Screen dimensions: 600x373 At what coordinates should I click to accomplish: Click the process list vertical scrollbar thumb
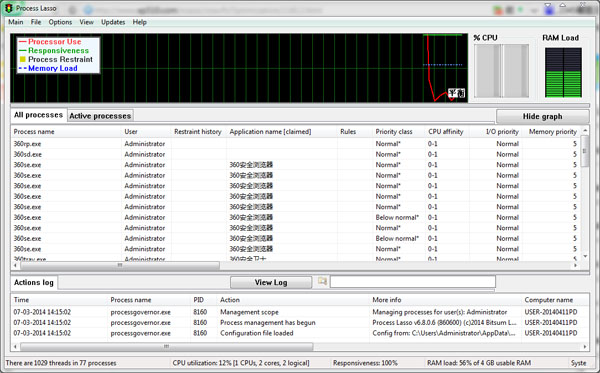[x=585, y=151]
